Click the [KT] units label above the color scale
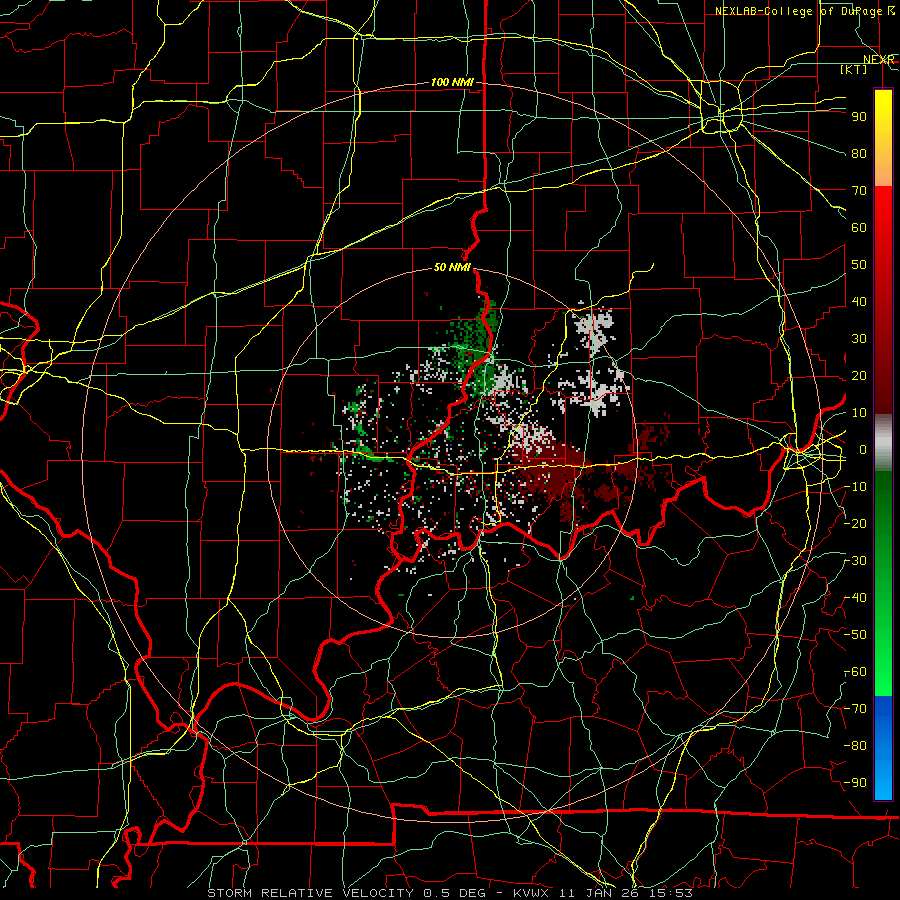Screen dimensions: 900x900 point(854,69)
